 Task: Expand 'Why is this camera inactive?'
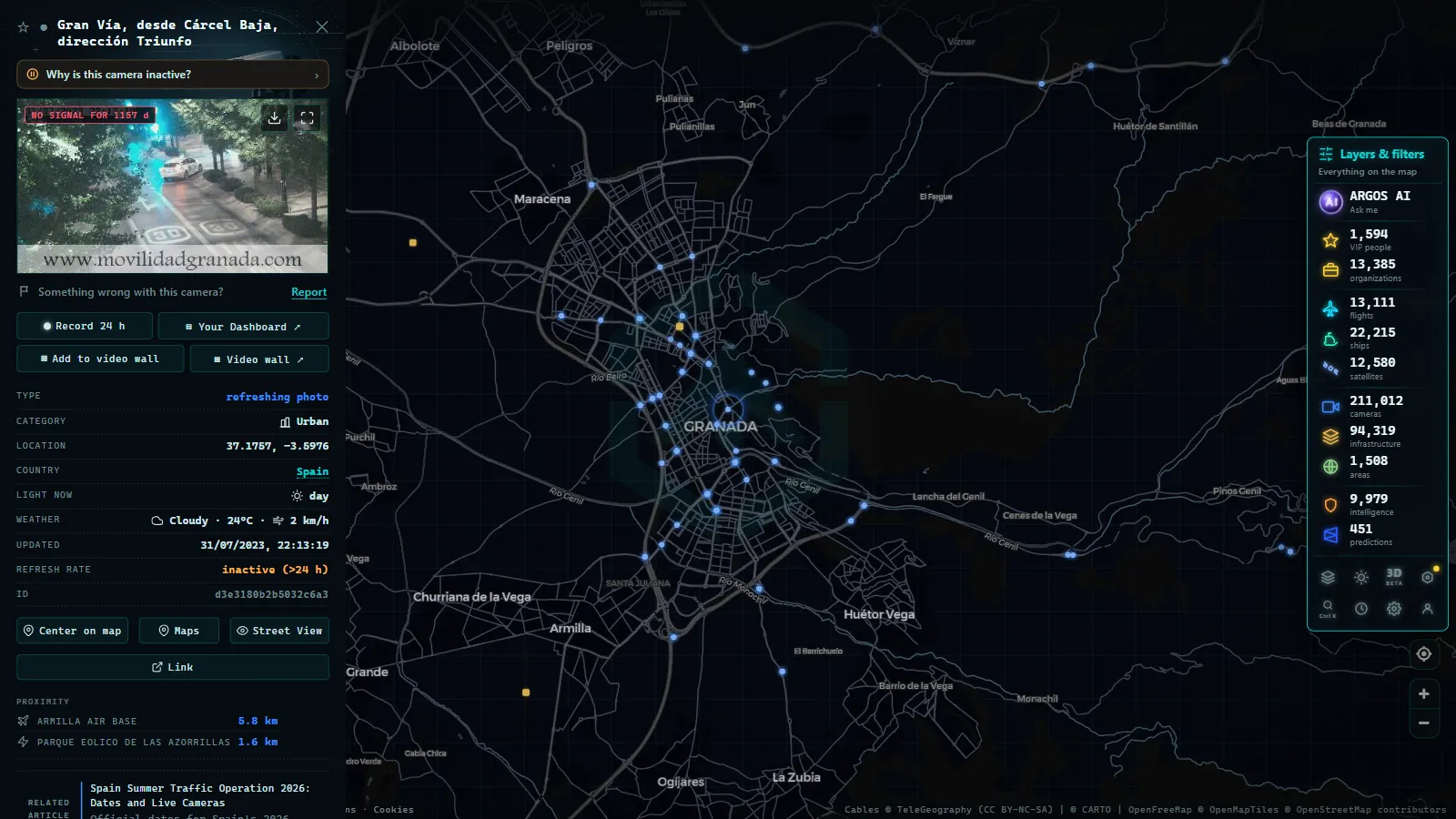pos(173,75)
